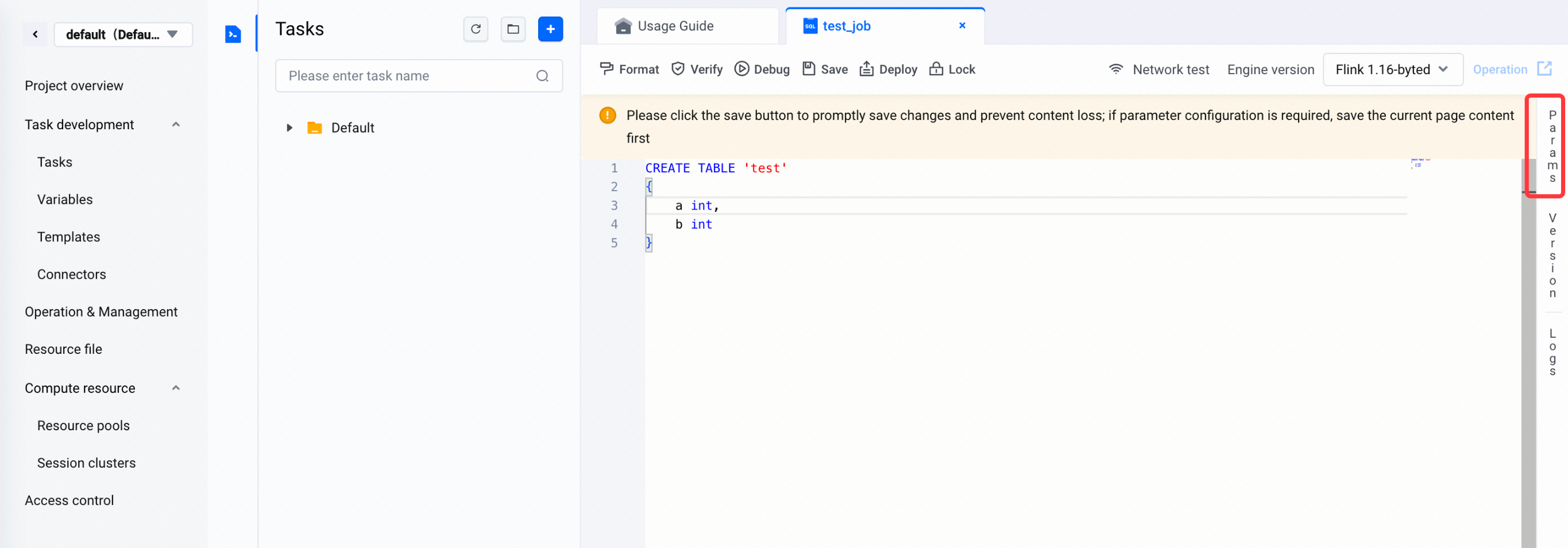Screen dimensions: 1568x548
Task: Click the Deploy upload icon
Action: 866,69
